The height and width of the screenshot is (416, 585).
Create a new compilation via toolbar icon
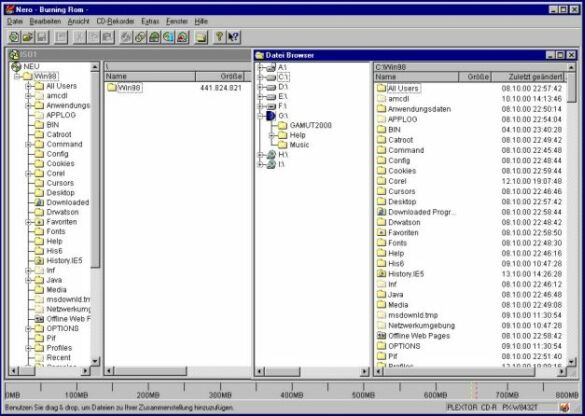point(14,37)
